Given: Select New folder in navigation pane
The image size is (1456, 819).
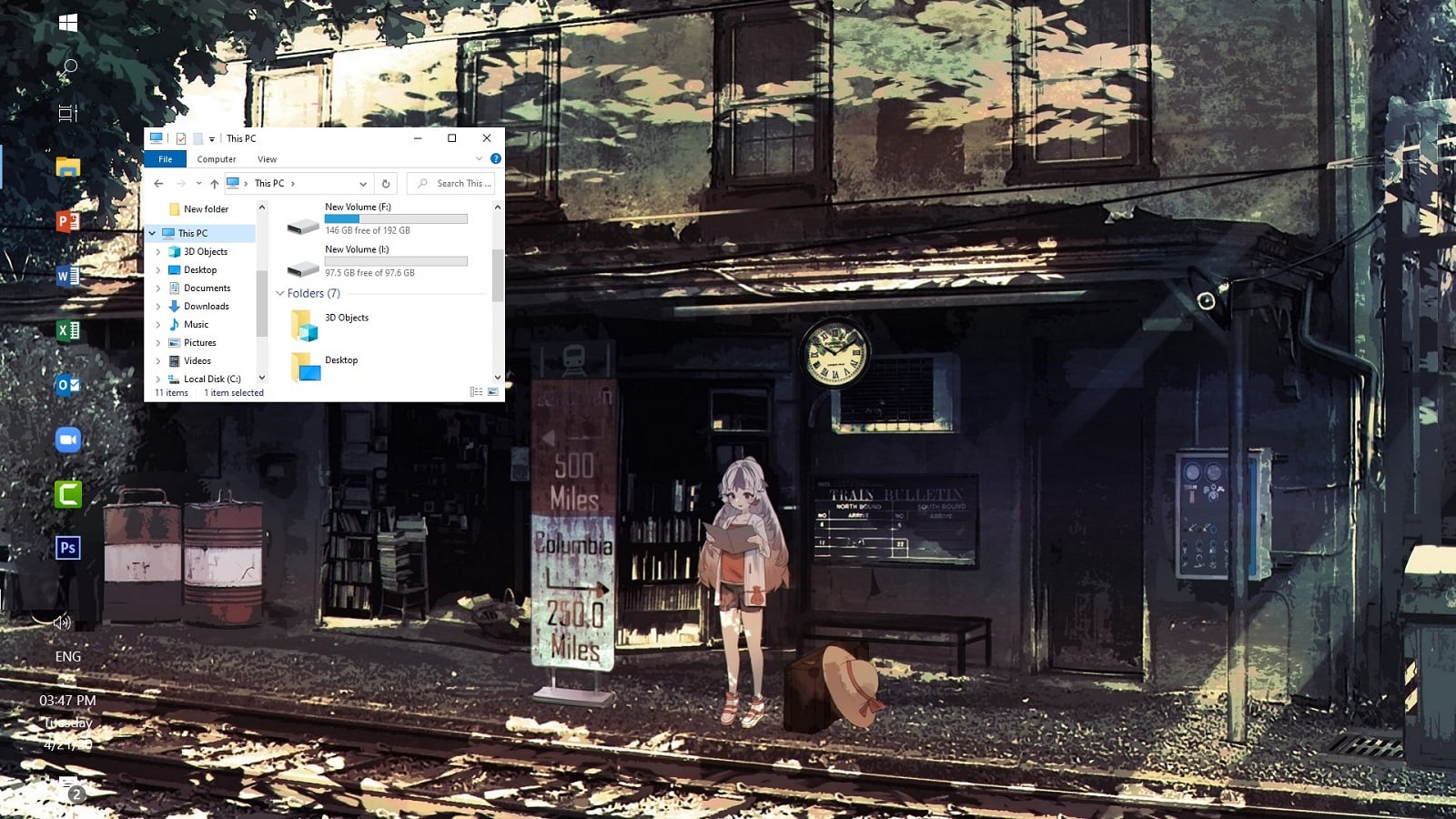Looking at the screenshot, I should tap(206, 209).
